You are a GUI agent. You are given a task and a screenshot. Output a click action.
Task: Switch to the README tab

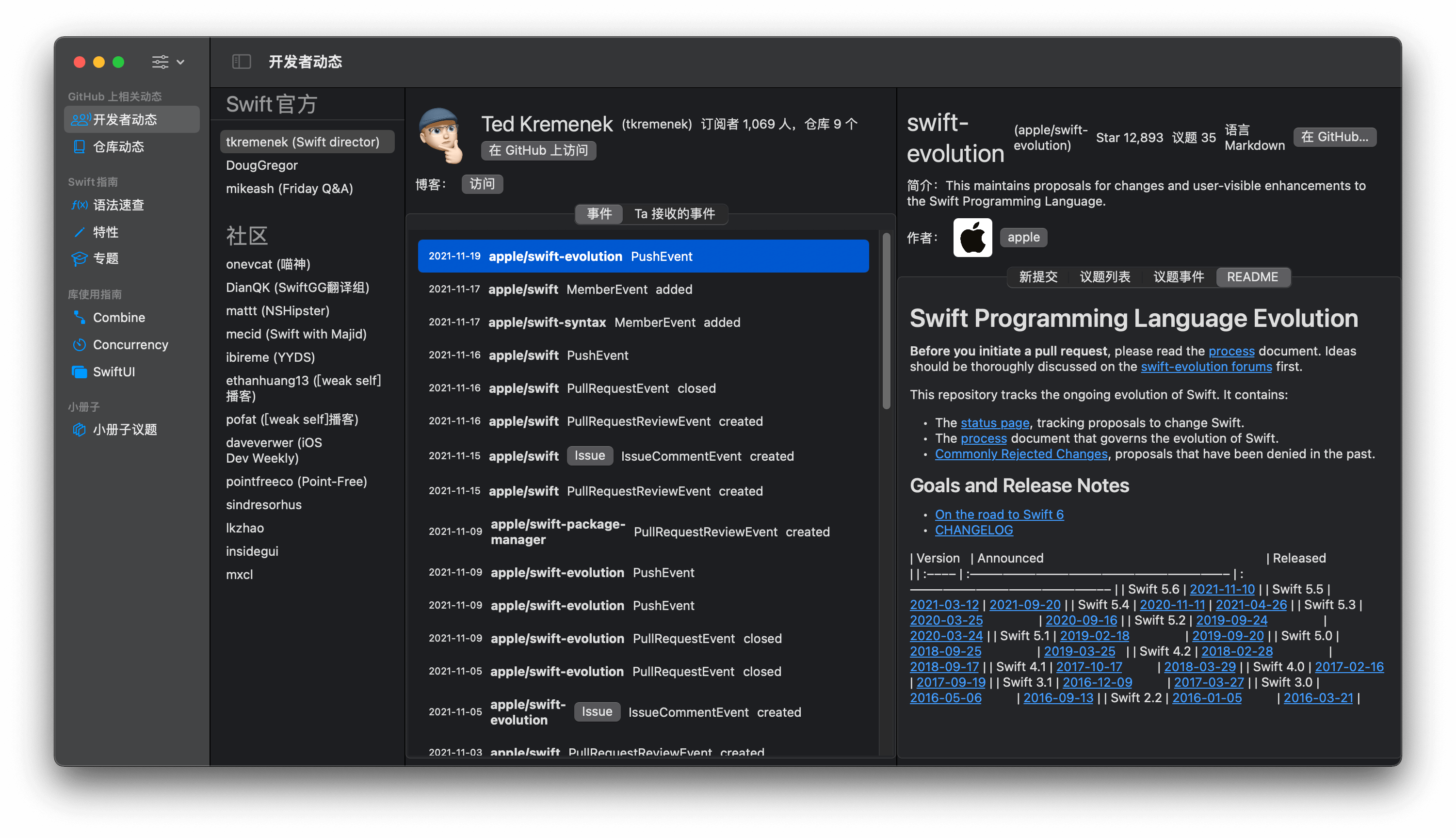click(x=1252, y=277)
